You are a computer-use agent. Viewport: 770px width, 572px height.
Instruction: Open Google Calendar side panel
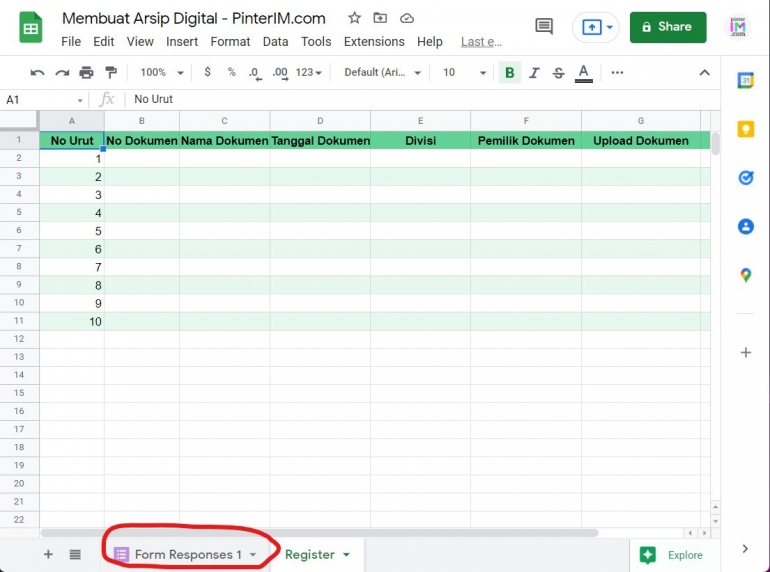pos(745,80)
